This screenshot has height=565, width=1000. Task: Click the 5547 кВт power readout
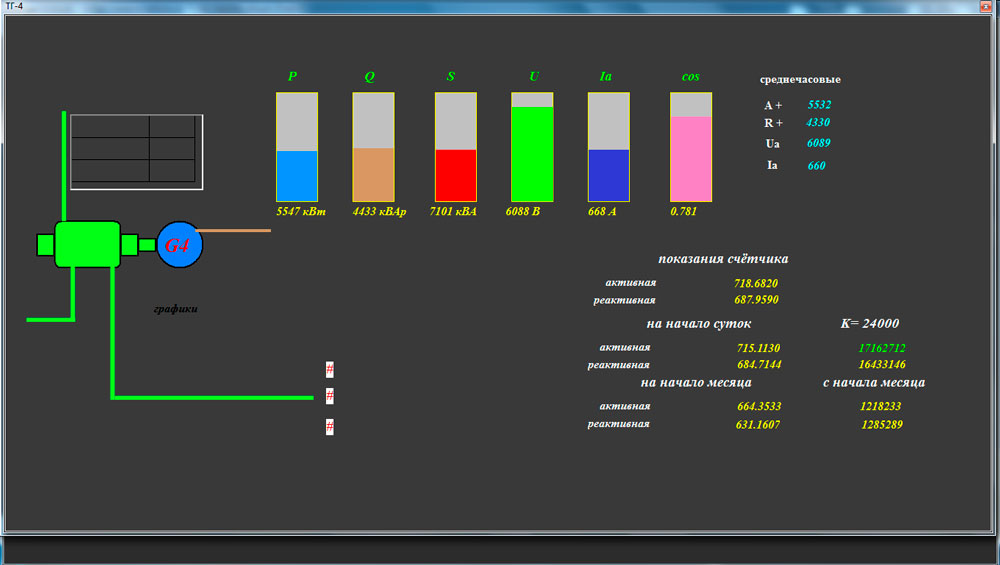(x=301, y=212)
